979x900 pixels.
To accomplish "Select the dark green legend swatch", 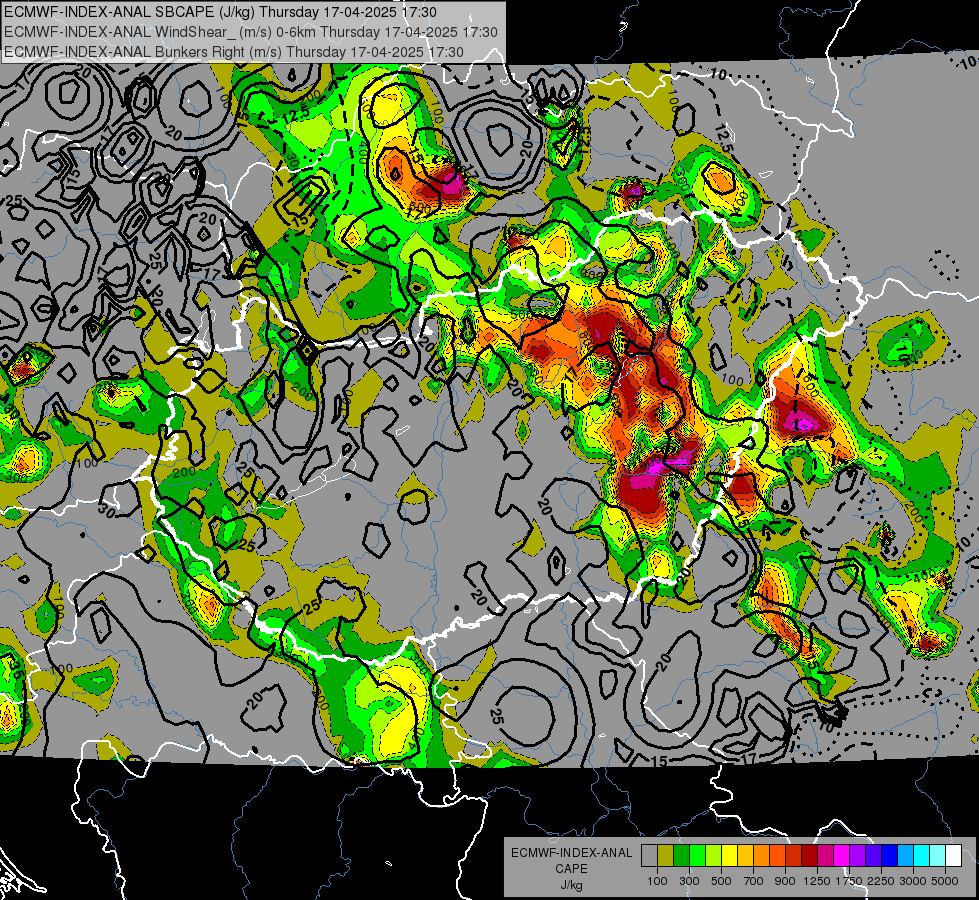I will pyautogui.click(x=681, y=855).
